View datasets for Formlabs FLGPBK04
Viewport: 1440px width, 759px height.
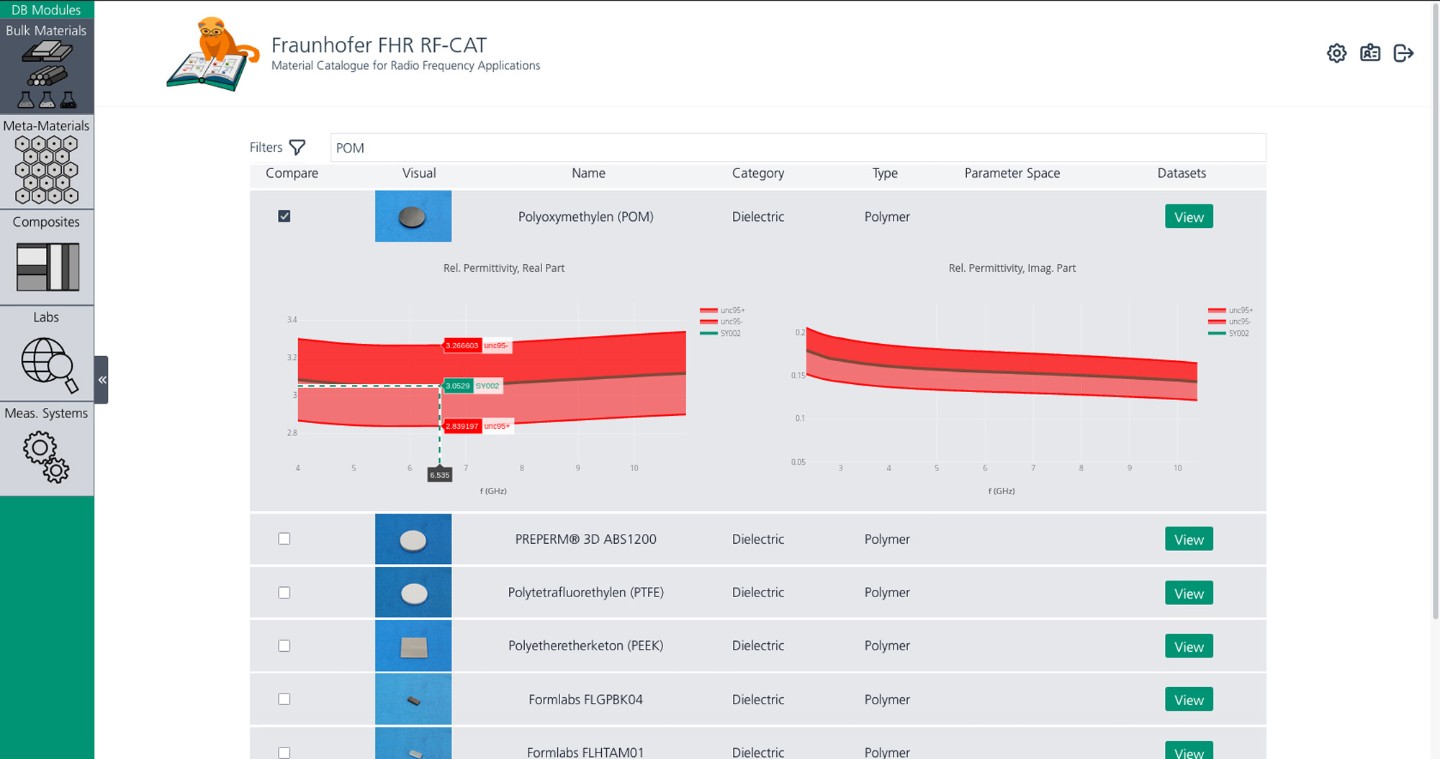1189,700
